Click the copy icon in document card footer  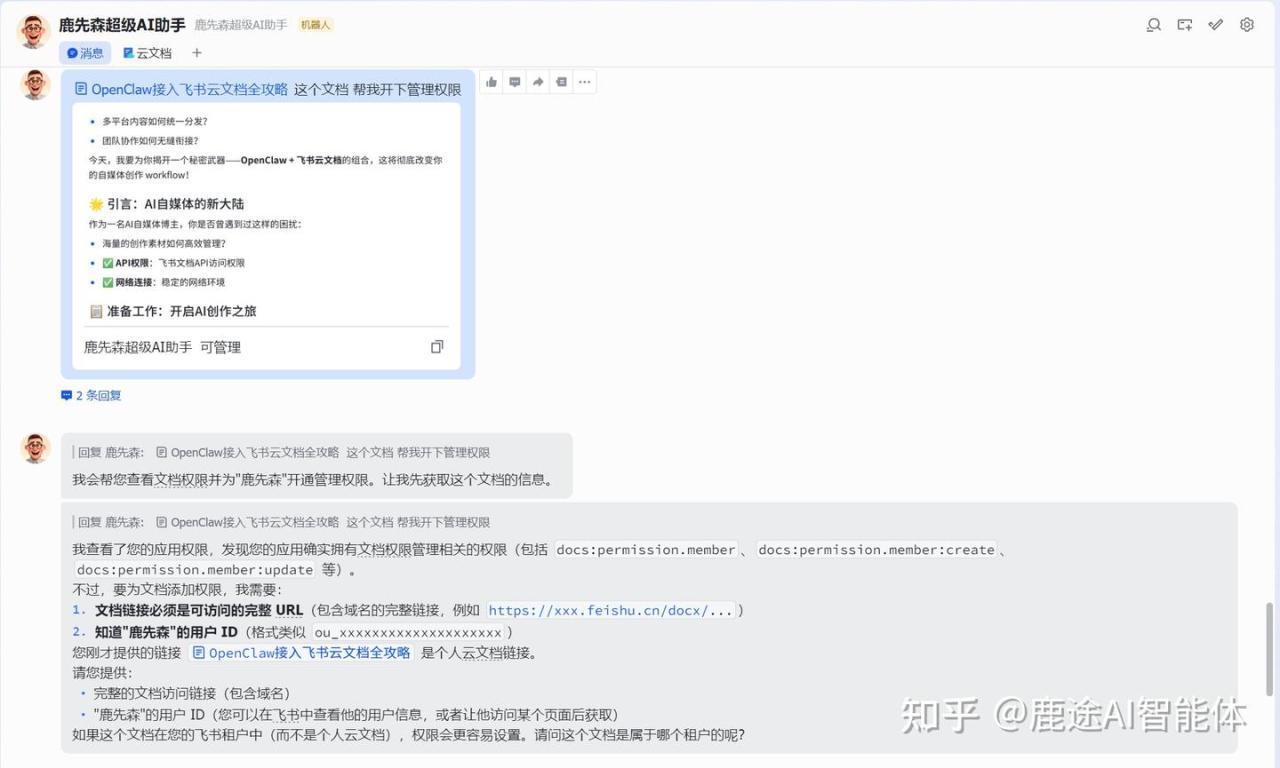tap(437, 347)
